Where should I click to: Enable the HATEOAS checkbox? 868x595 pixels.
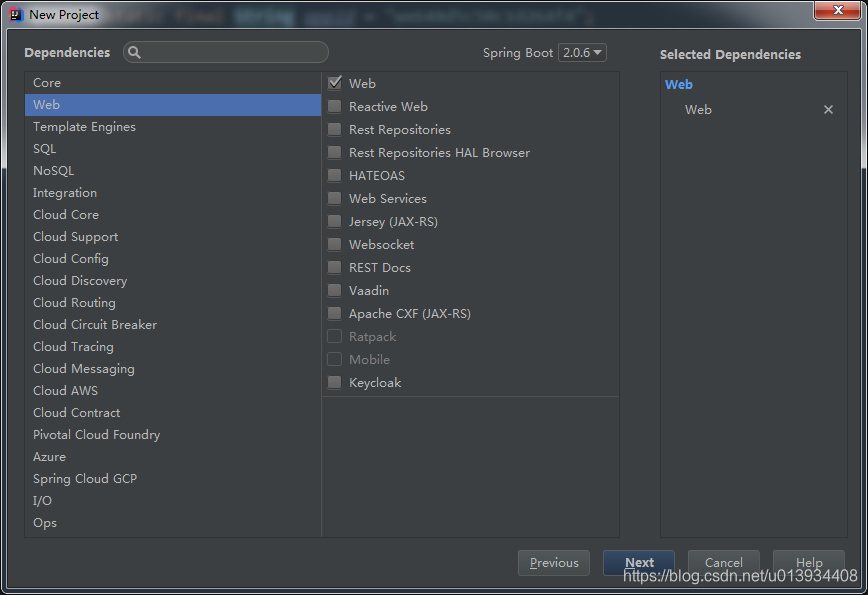click(x=334, y=175)
